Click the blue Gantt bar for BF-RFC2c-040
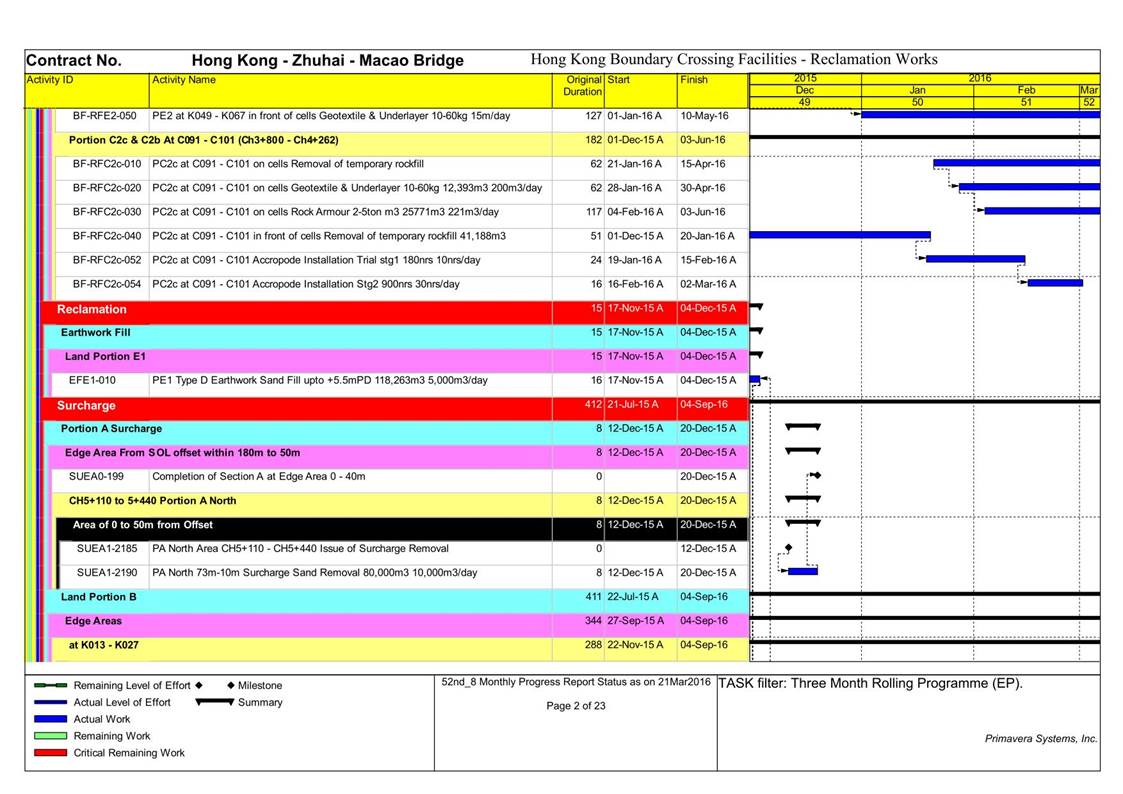 click(840, 235)
